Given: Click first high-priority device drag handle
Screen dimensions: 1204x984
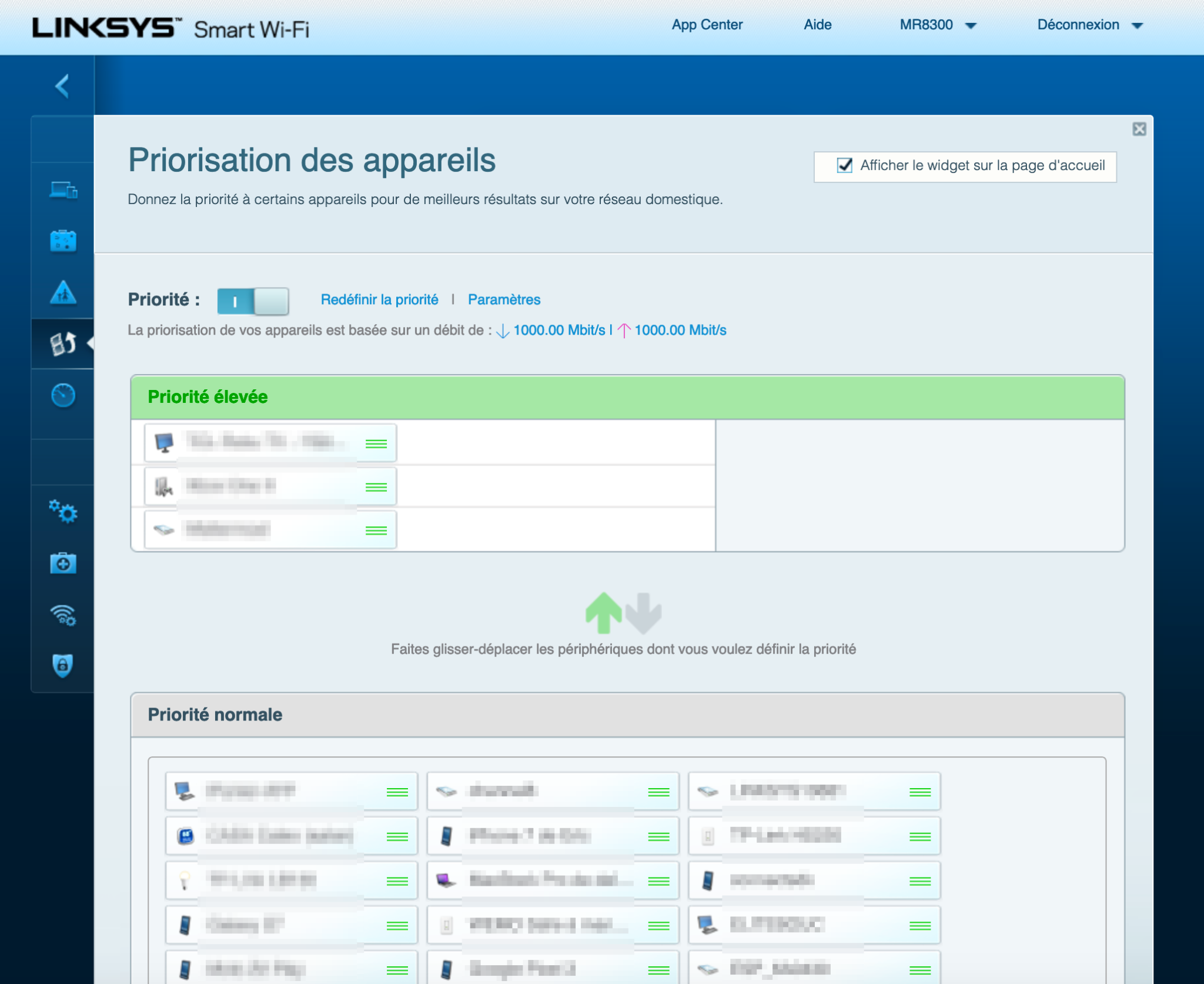Looking at the screenshot, I should (x=376, y=443).
